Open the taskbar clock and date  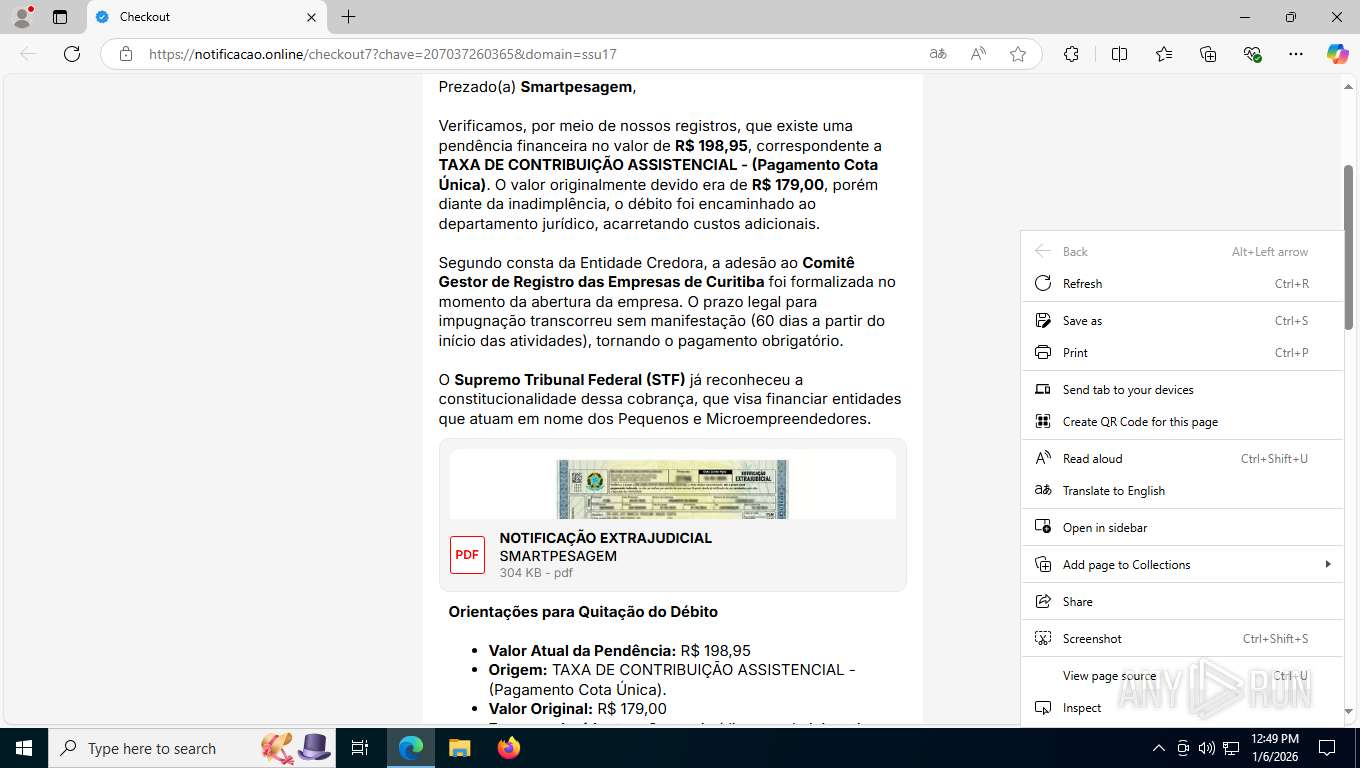[x=1274, y=748]
